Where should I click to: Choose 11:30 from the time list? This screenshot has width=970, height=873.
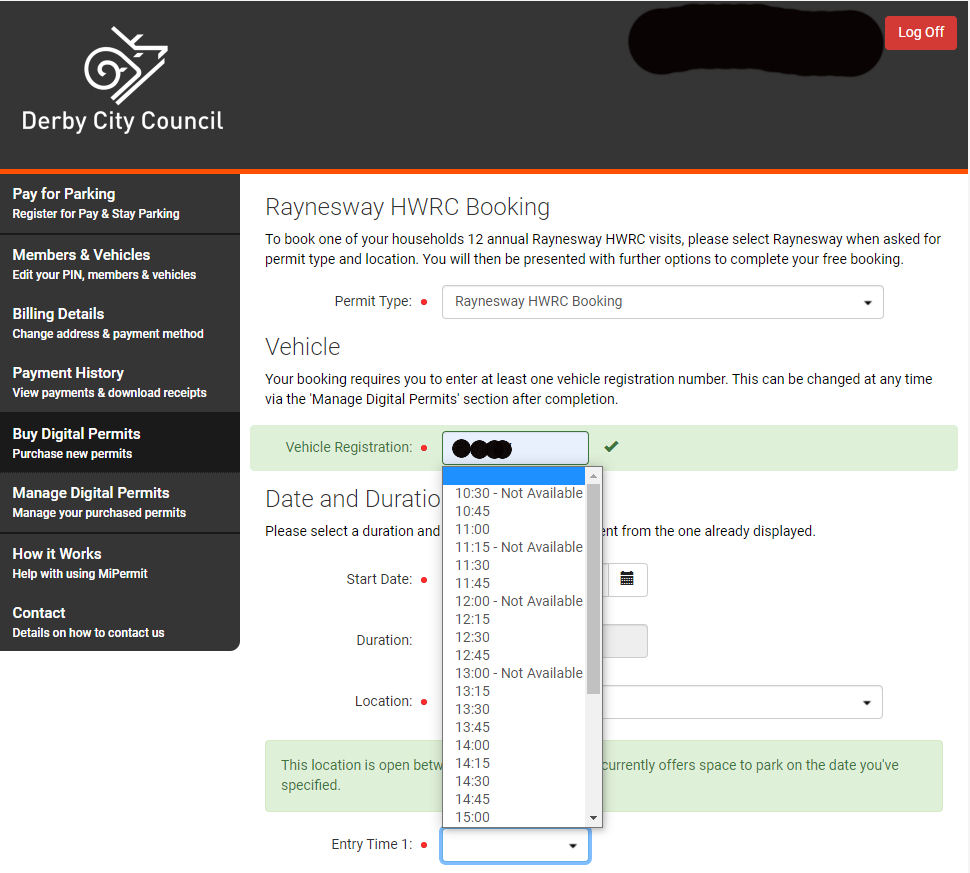tap(472, 565)
